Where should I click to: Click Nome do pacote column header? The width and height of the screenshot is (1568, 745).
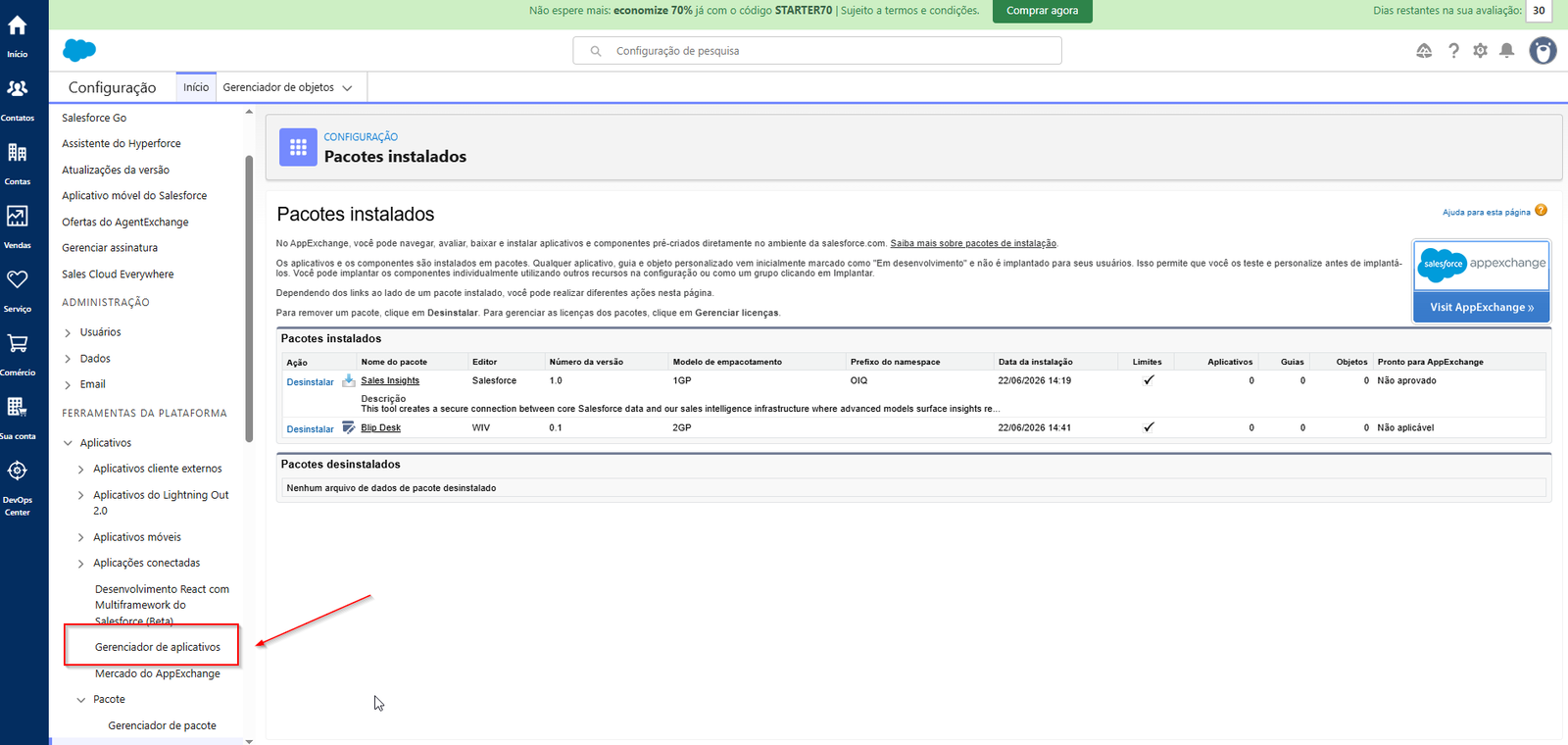coord(394,362)
